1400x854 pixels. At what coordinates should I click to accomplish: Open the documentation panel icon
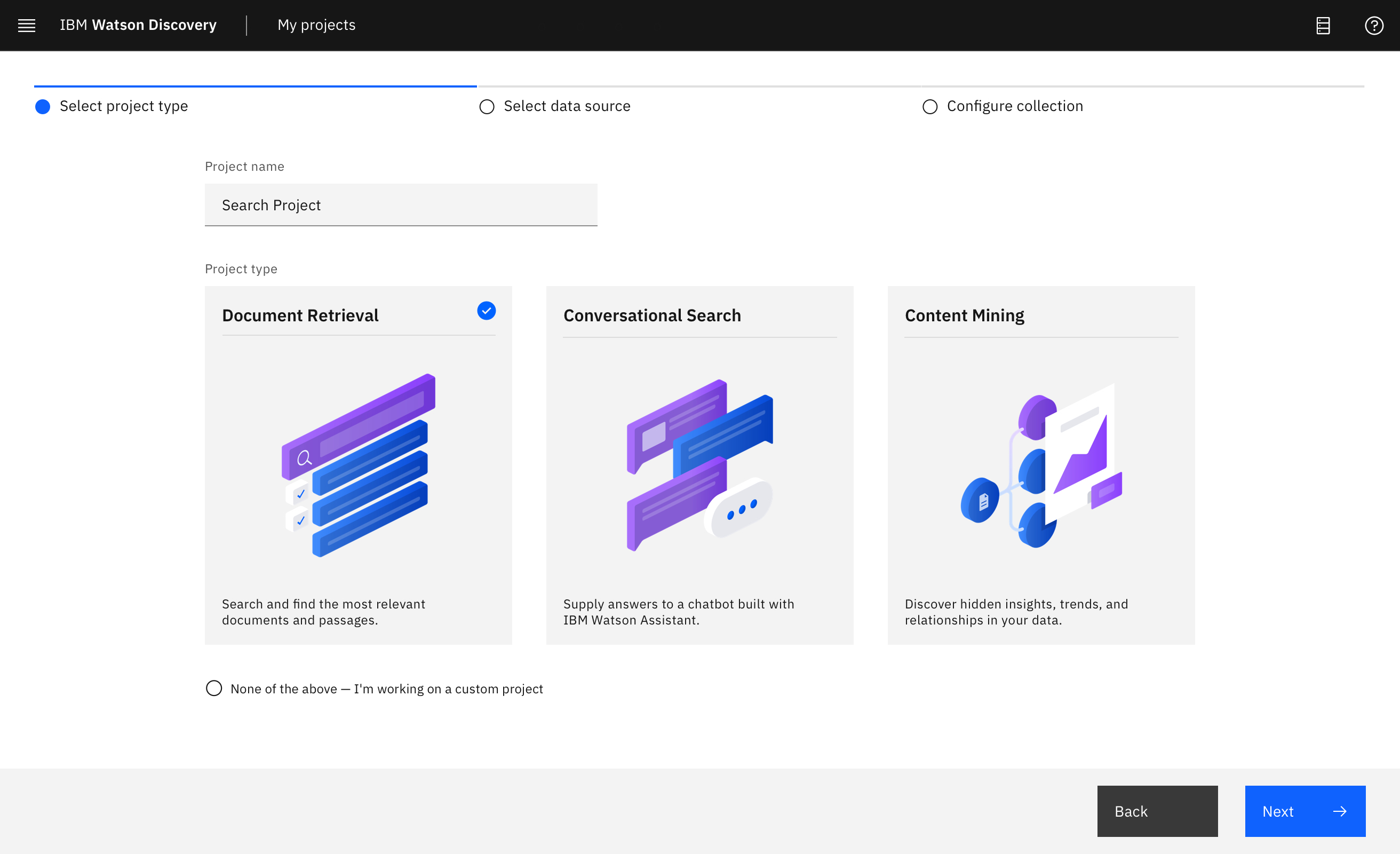[x=1323, y=25]
